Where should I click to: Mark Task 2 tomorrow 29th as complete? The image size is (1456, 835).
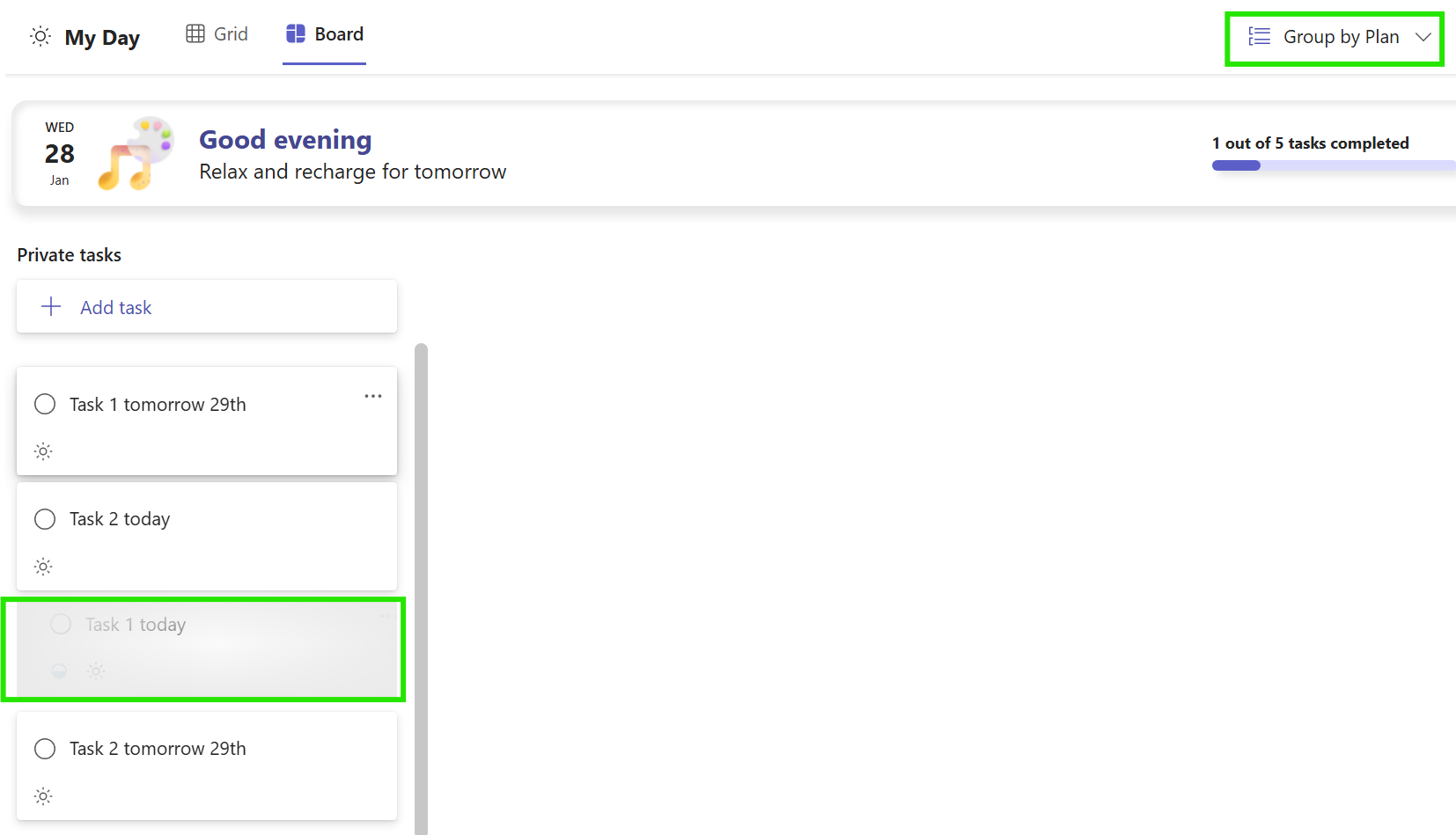(45, 749)
